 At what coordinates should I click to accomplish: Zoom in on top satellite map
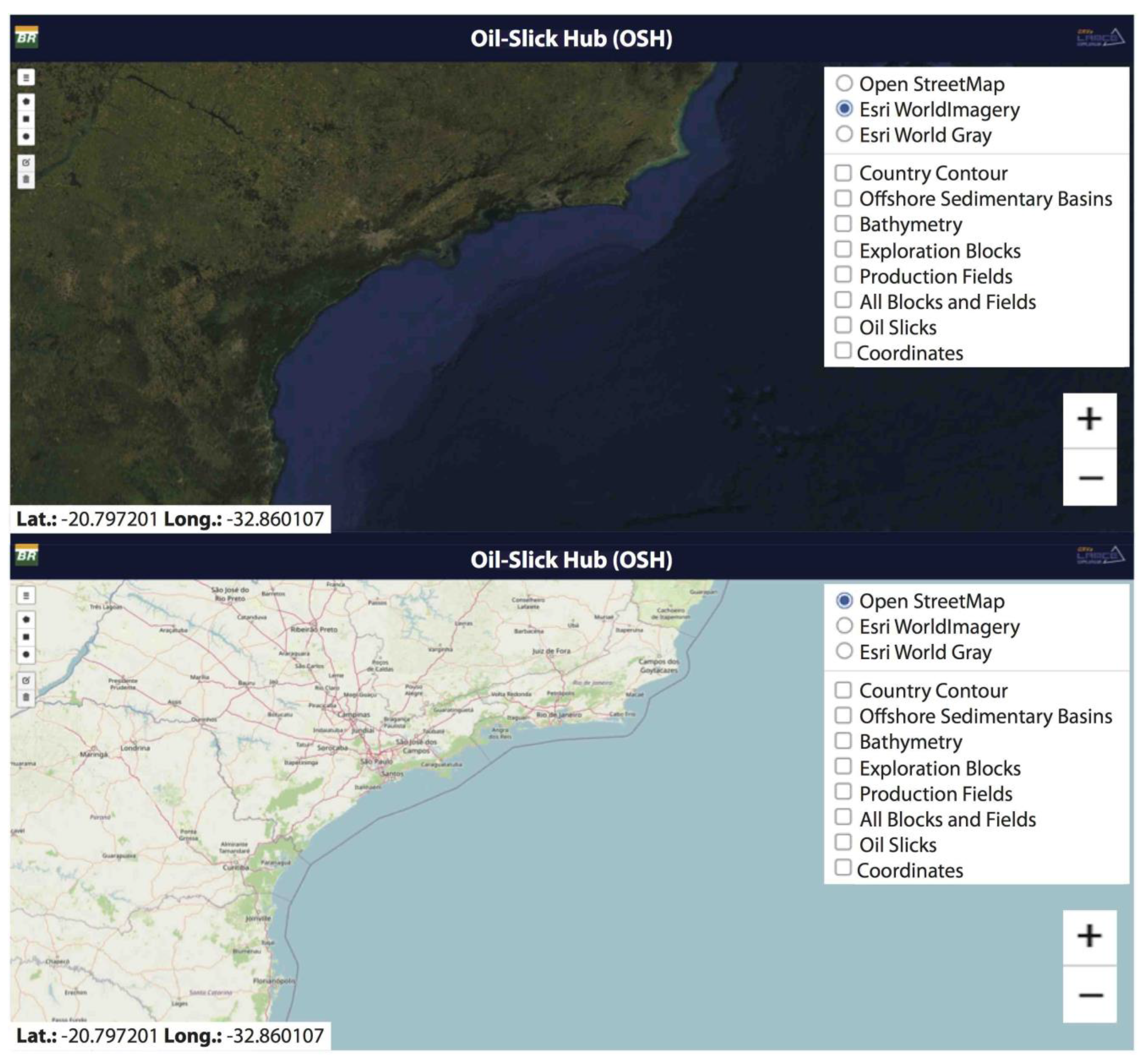pos(1089,419)
